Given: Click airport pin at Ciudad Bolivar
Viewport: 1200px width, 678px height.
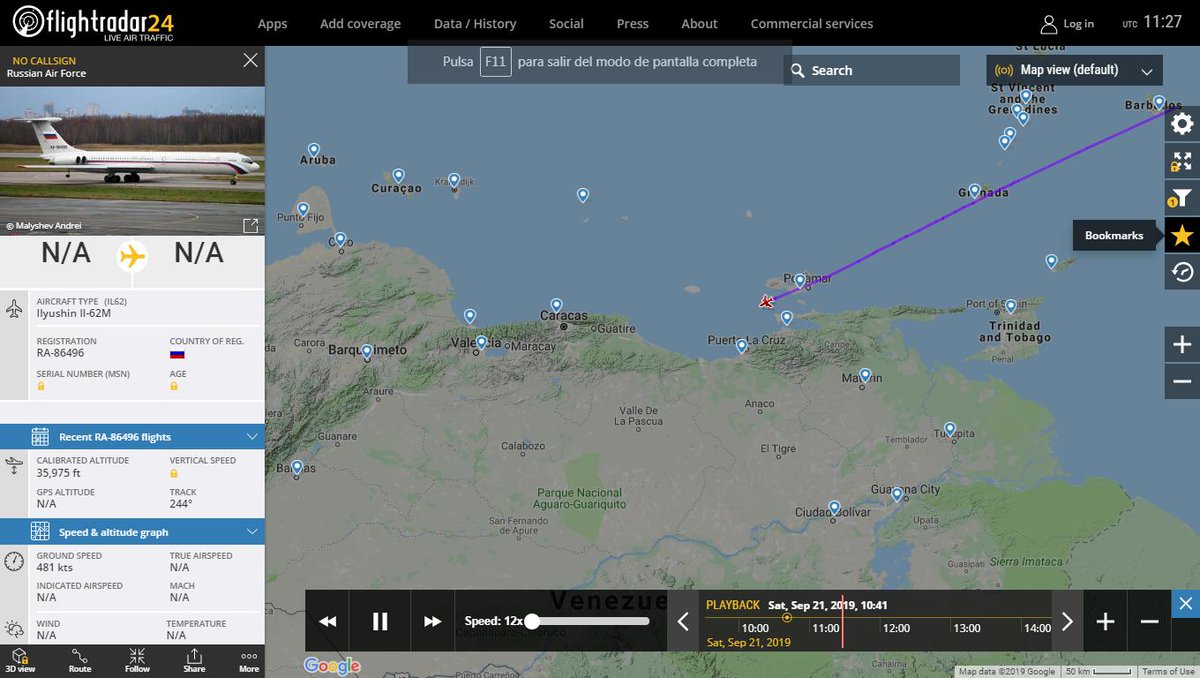Looking at the screenshot, I should (834, 507).
